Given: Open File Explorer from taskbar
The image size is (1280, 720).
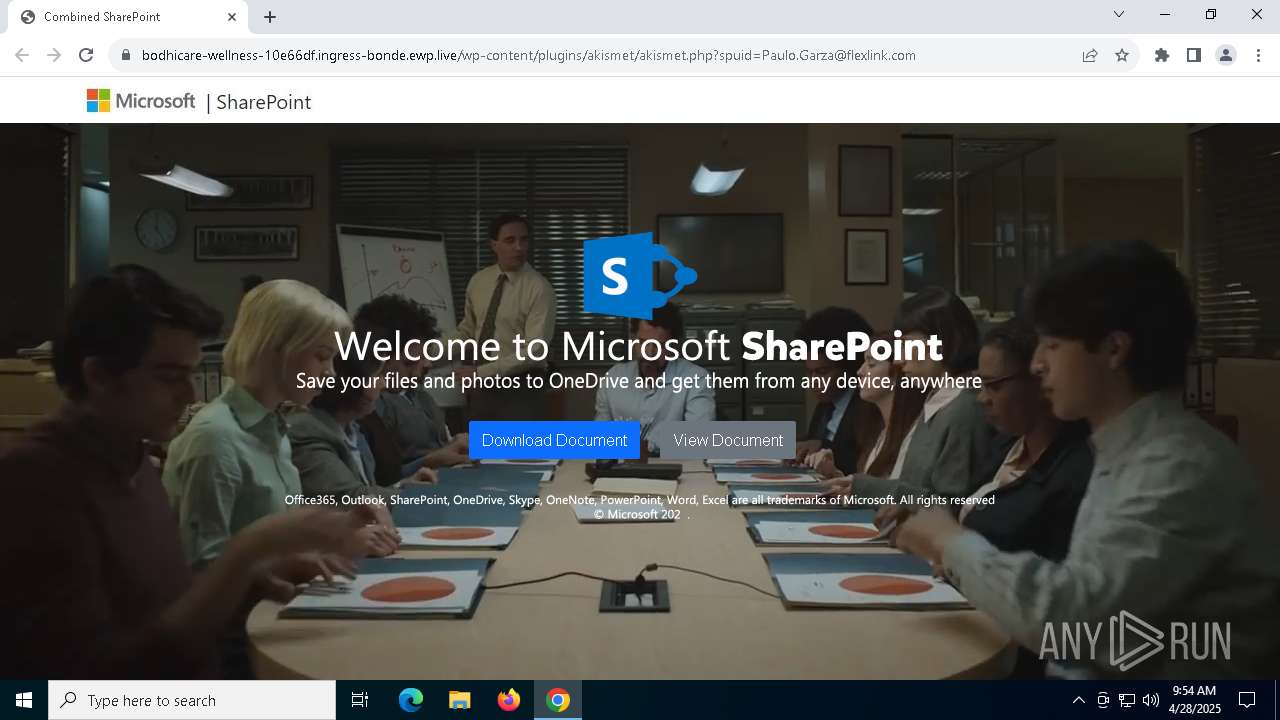Looking at the screenshot, I should coord(460,700).
